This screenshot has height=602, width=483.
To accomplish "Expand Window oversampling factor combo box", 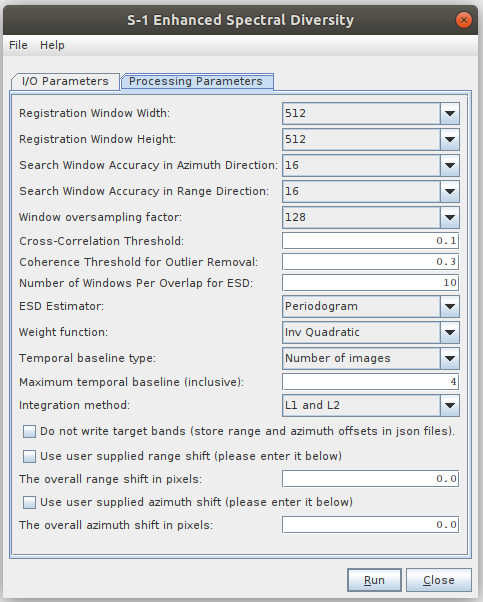I will 371,217.
